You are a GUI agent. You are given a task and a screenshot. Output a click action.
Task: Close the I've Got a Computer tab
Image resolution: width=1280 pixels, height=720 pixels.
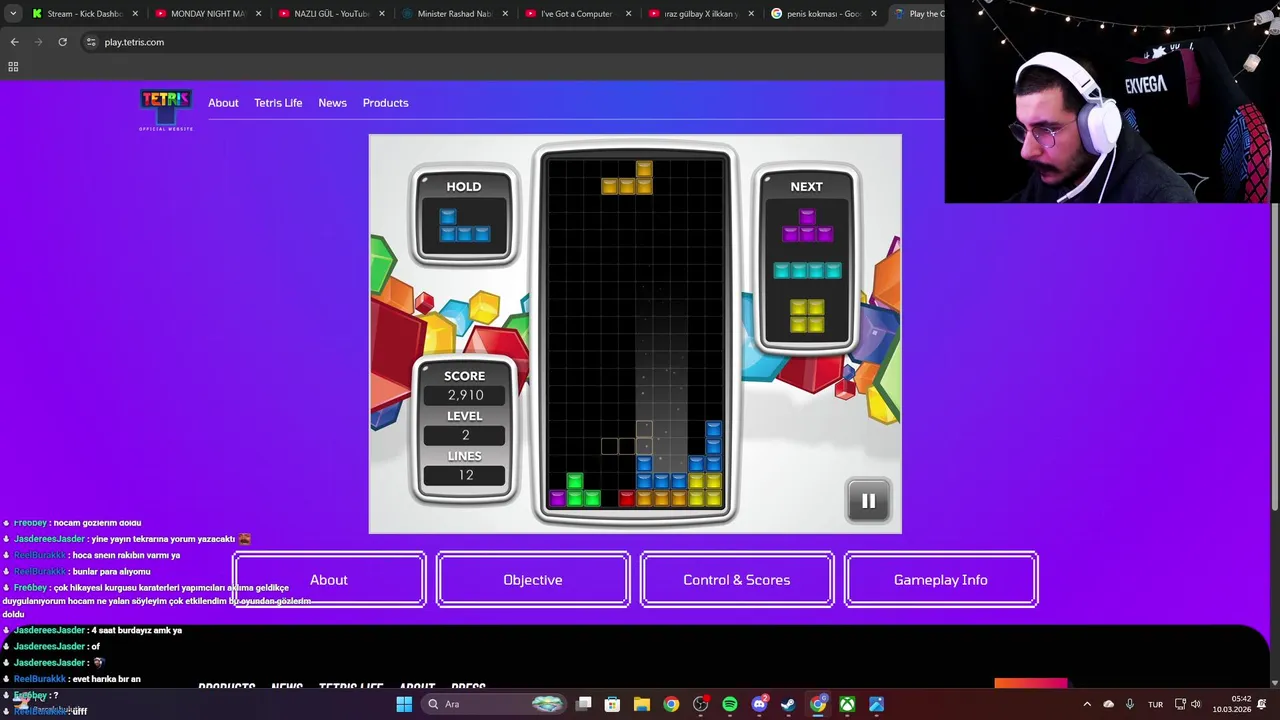point(628,14)
